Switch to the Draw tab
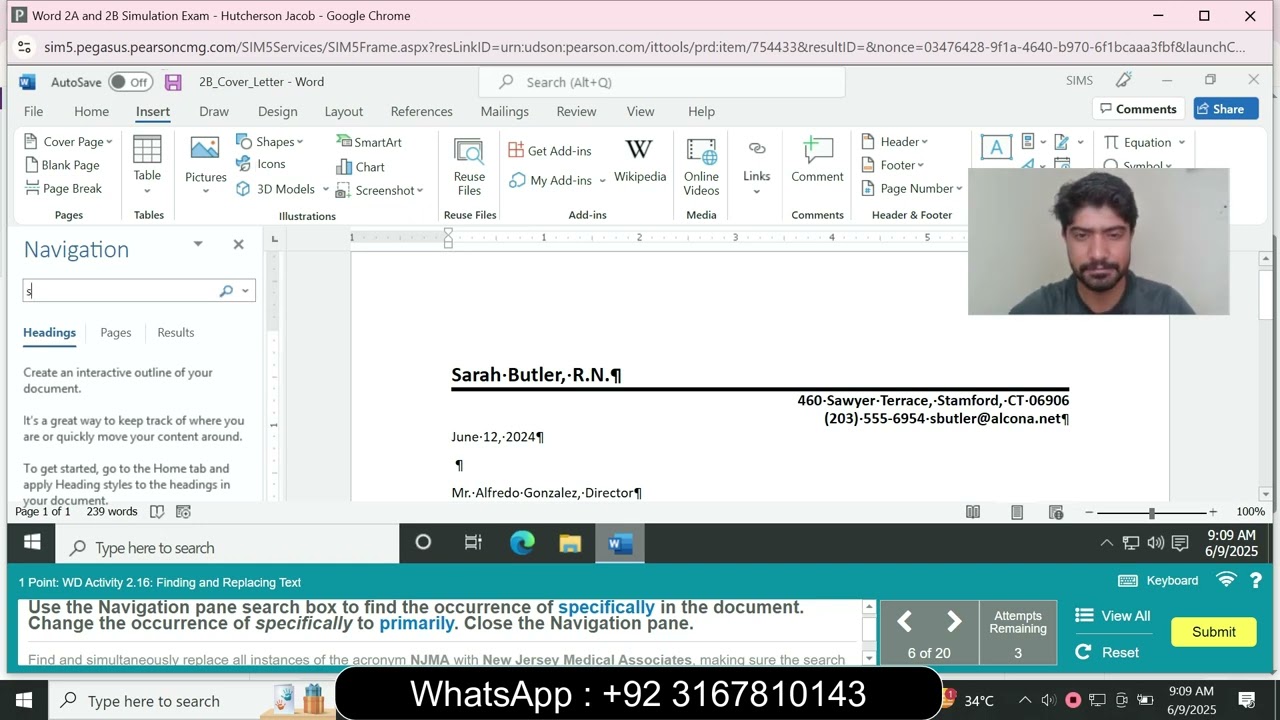This screenshot has height=720, width=1280. point(214,111)
